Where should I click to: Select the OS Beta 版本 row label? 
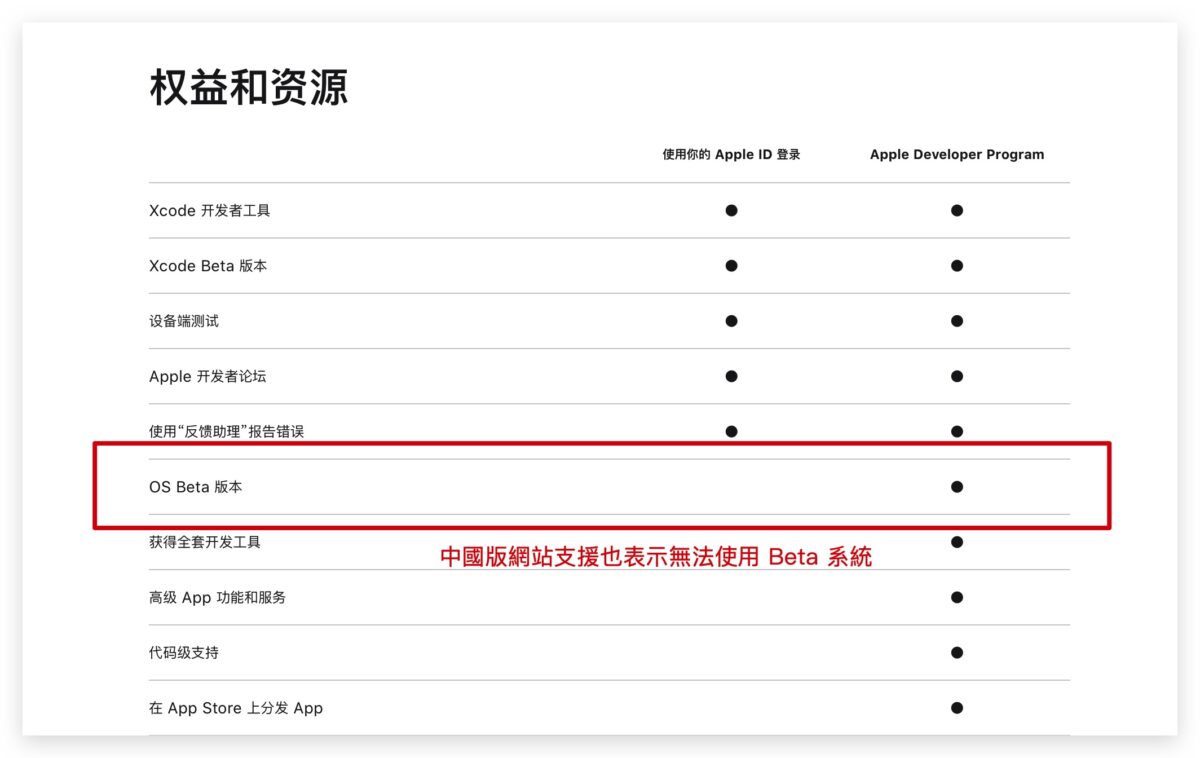[x=196, y=487]
